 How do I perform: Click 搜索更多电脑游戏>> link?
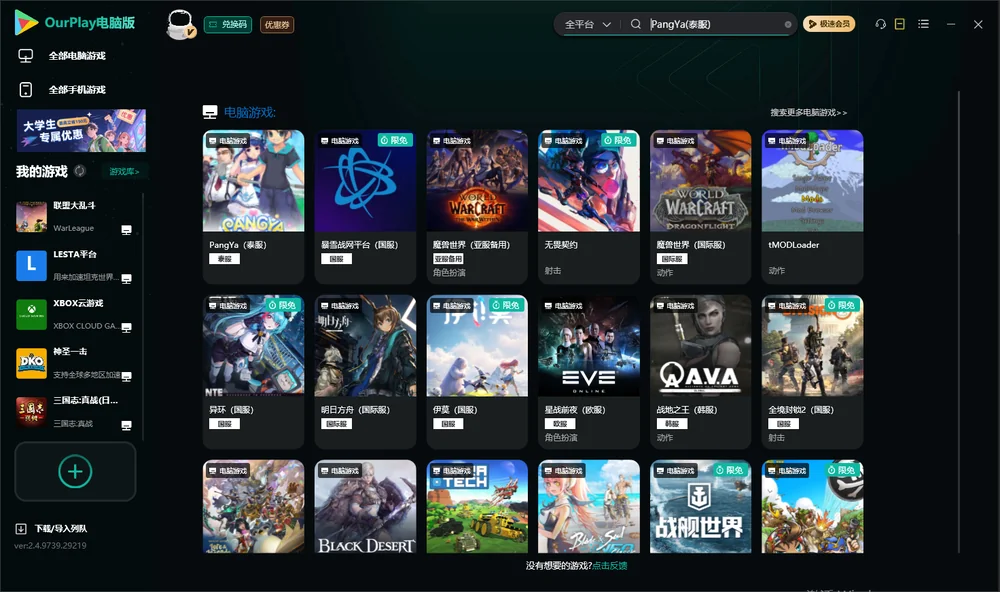click(809, 112)
